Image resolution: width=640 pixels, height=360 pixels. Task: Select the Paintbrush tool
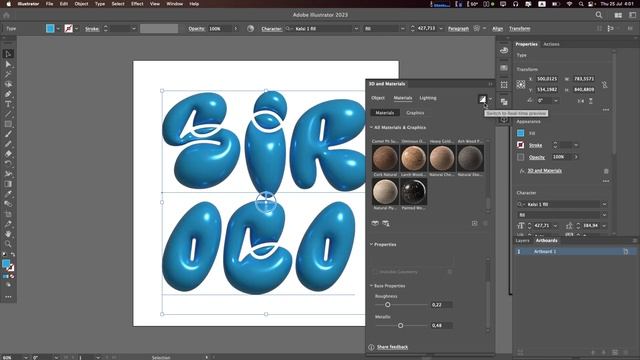(x=8, y=134)
